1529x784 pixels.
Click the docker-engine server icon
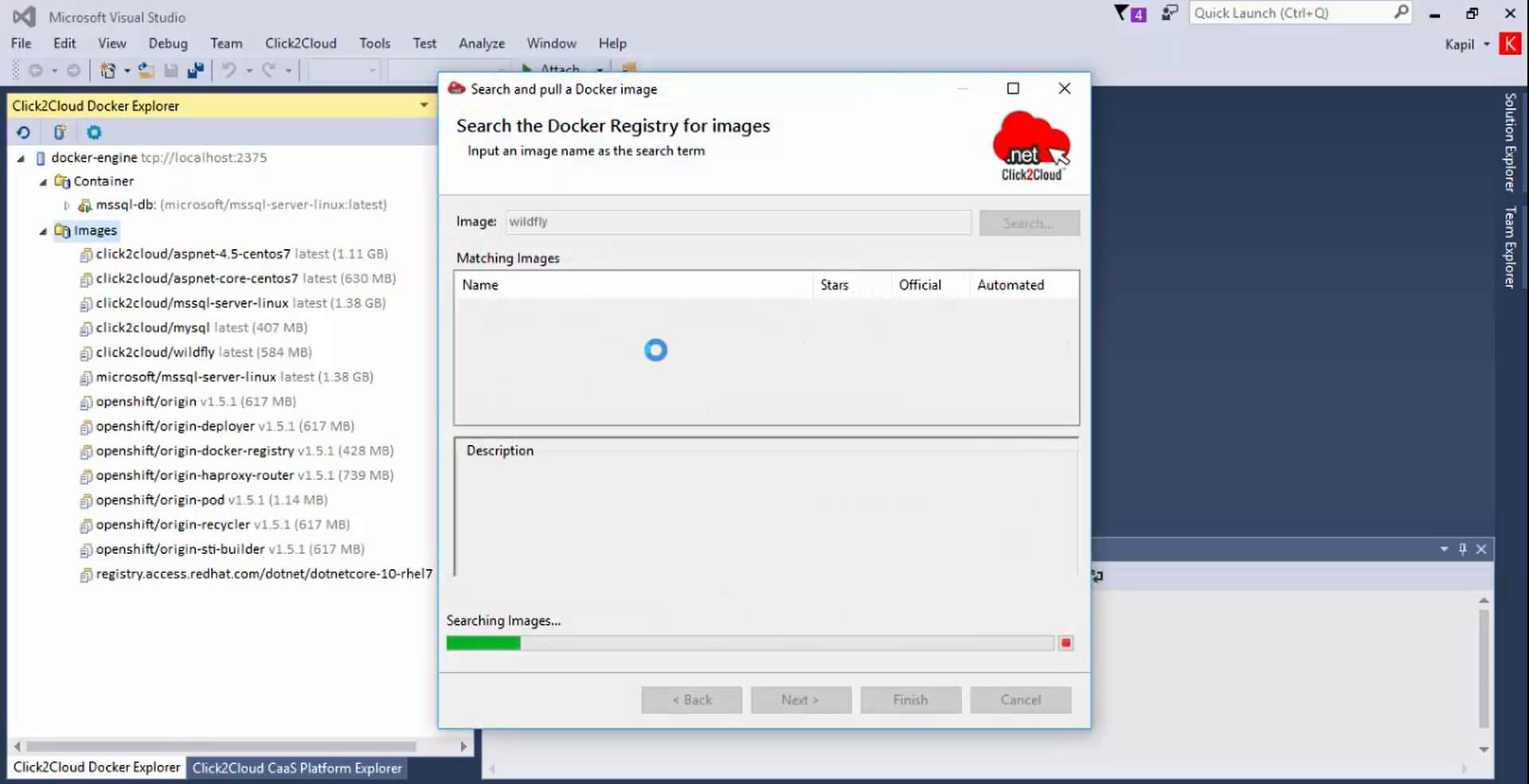41,158
